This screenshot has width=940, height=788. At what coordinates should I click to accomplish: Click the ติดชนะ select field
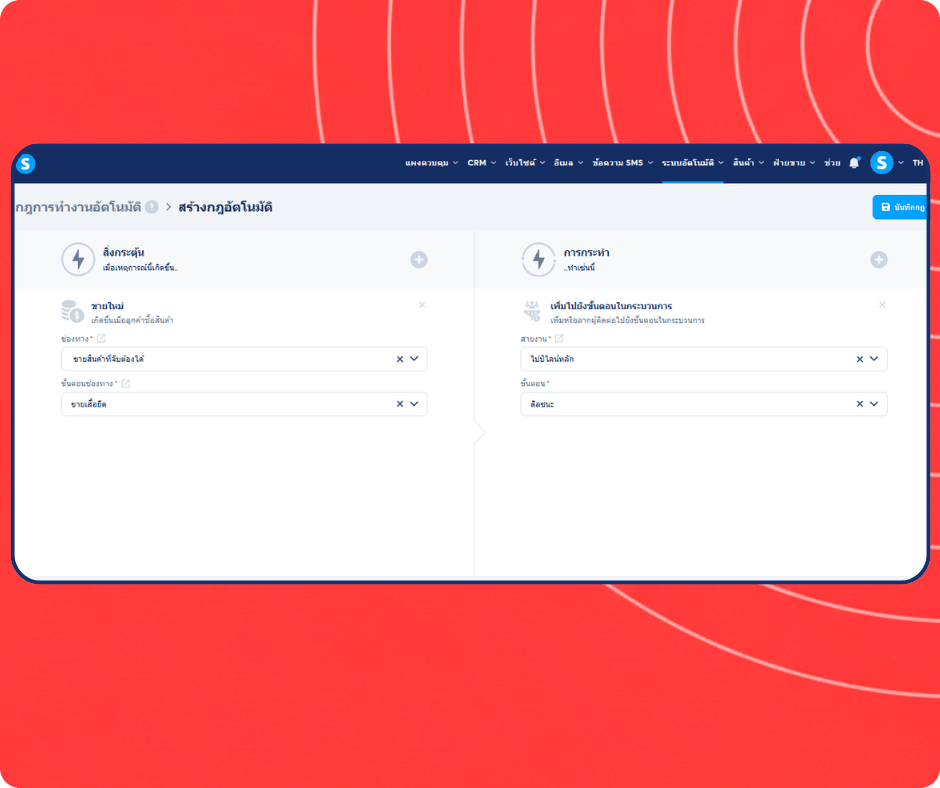pyautogui.click(x=704, y=404)
